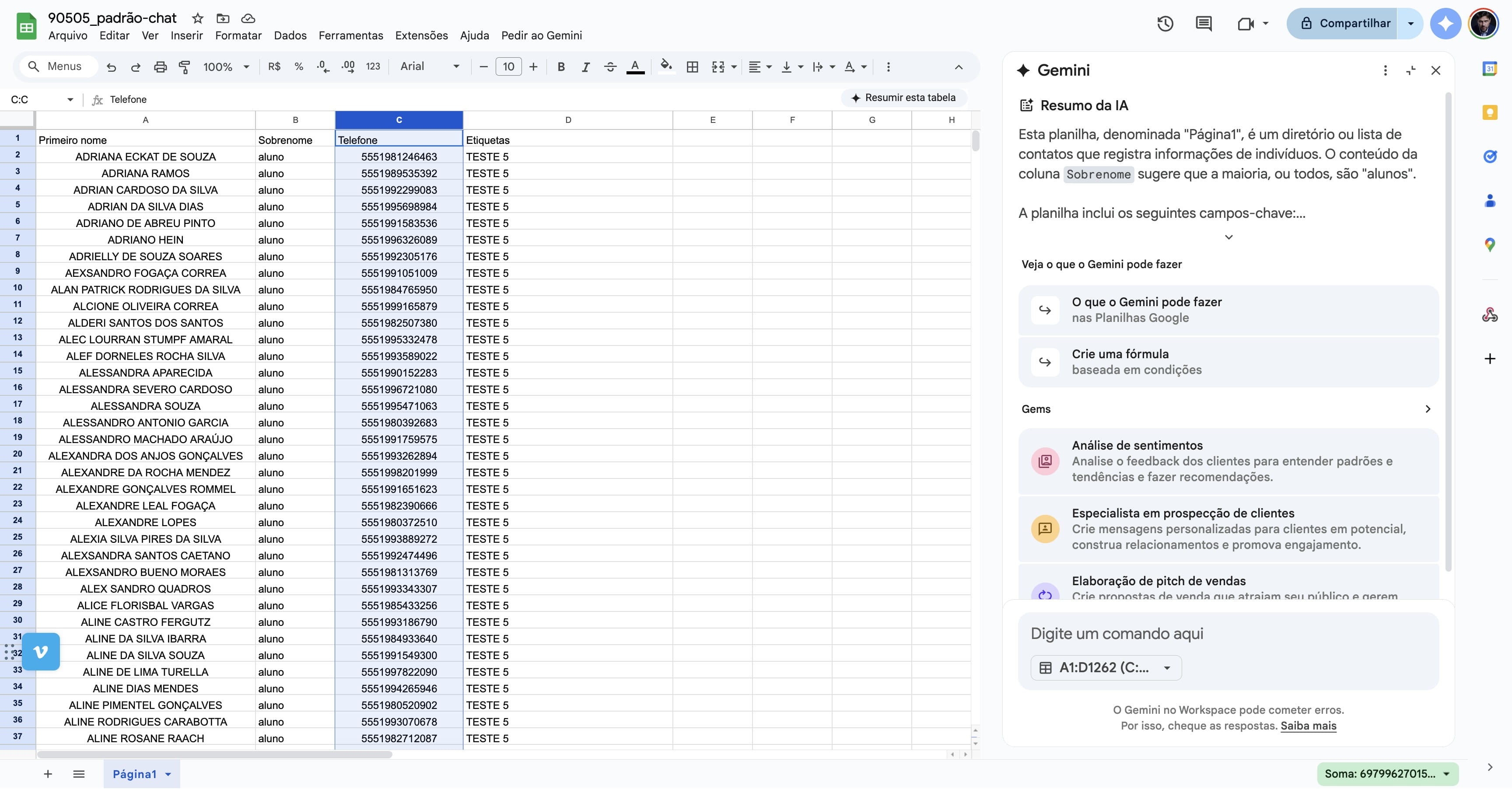
Task: Open horizontal align dropdown
Action: 760,67
